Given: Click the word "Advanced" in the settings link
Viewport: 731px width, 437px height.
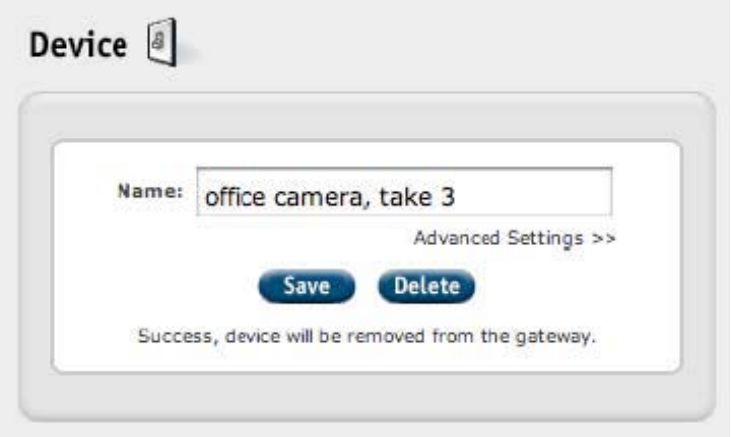Looking at the screenshot, I should point(456,238).
